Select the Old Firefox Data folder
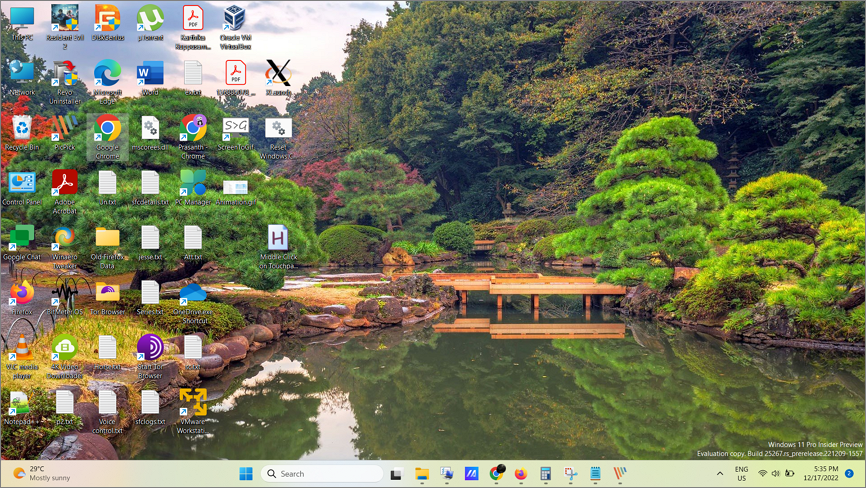866x488 pixels. 108,247
